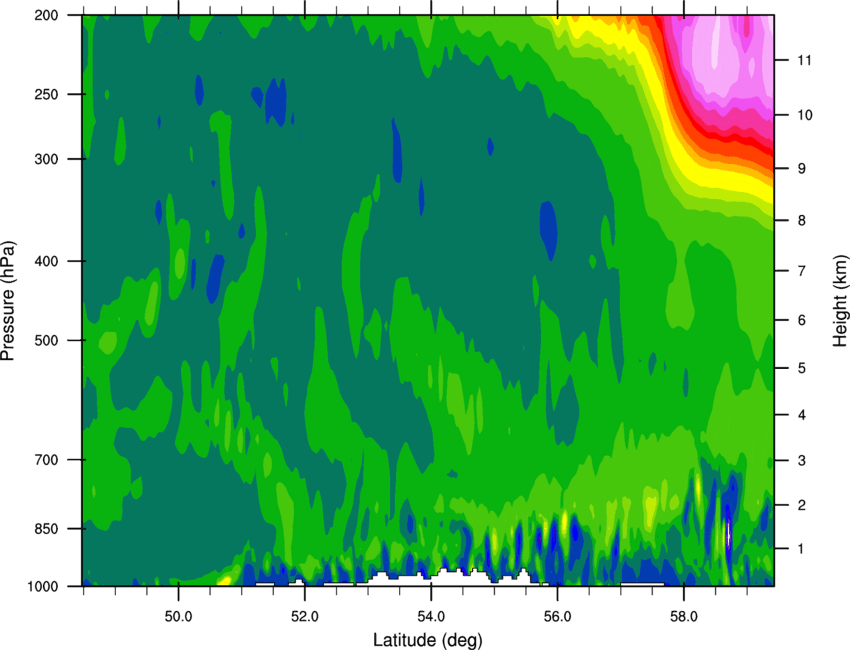Select the 300 pressure tick label
Screen dimensions: 850x650
[x=46, y=159]
